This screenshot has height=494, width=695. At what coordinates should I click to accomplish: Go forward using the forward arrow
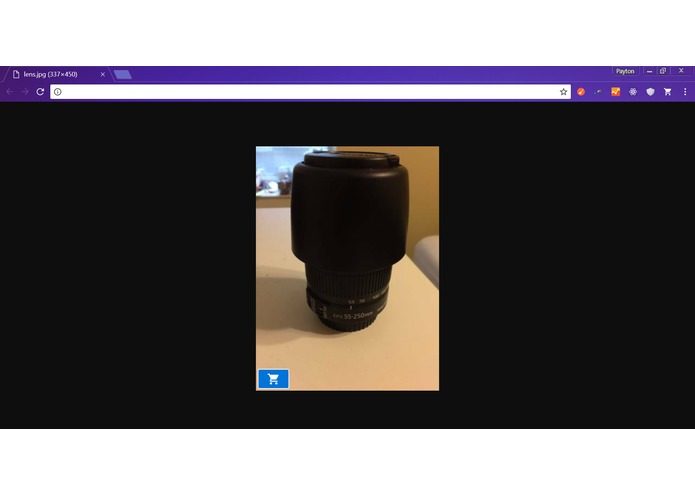pyautogui.click(x=25, y=92)
